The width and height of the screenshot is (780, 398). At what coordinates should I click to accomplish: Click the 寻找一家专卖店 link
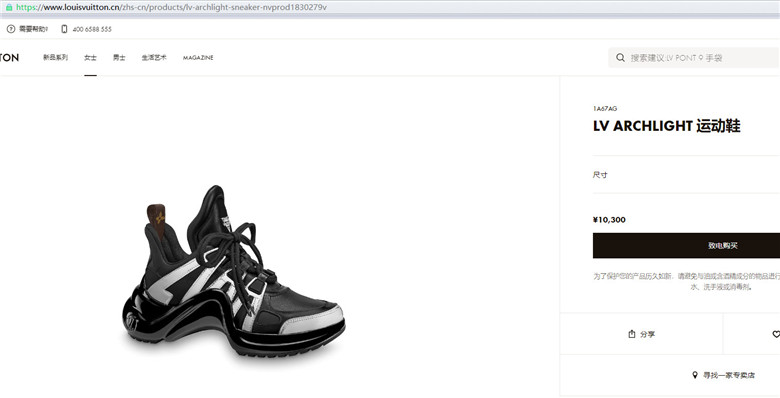[x=729, y=375]
